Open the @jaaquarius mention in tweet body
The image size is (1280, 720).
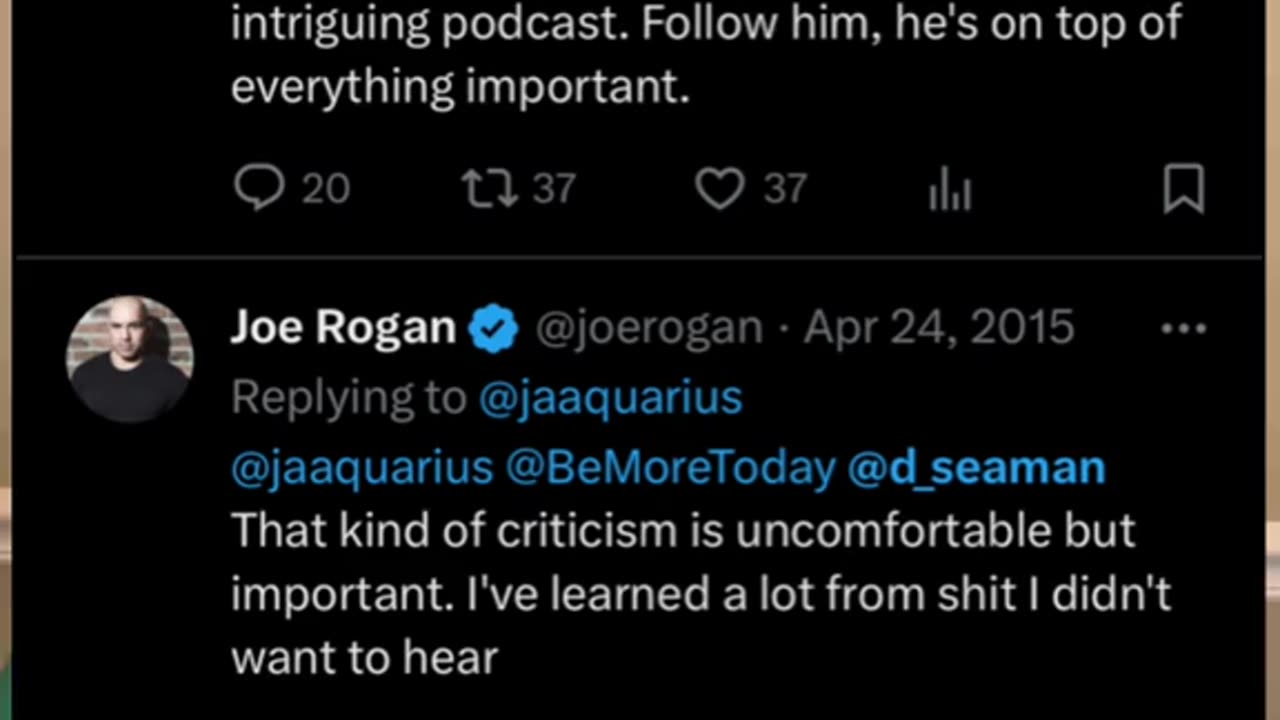[x=362, y=468]
